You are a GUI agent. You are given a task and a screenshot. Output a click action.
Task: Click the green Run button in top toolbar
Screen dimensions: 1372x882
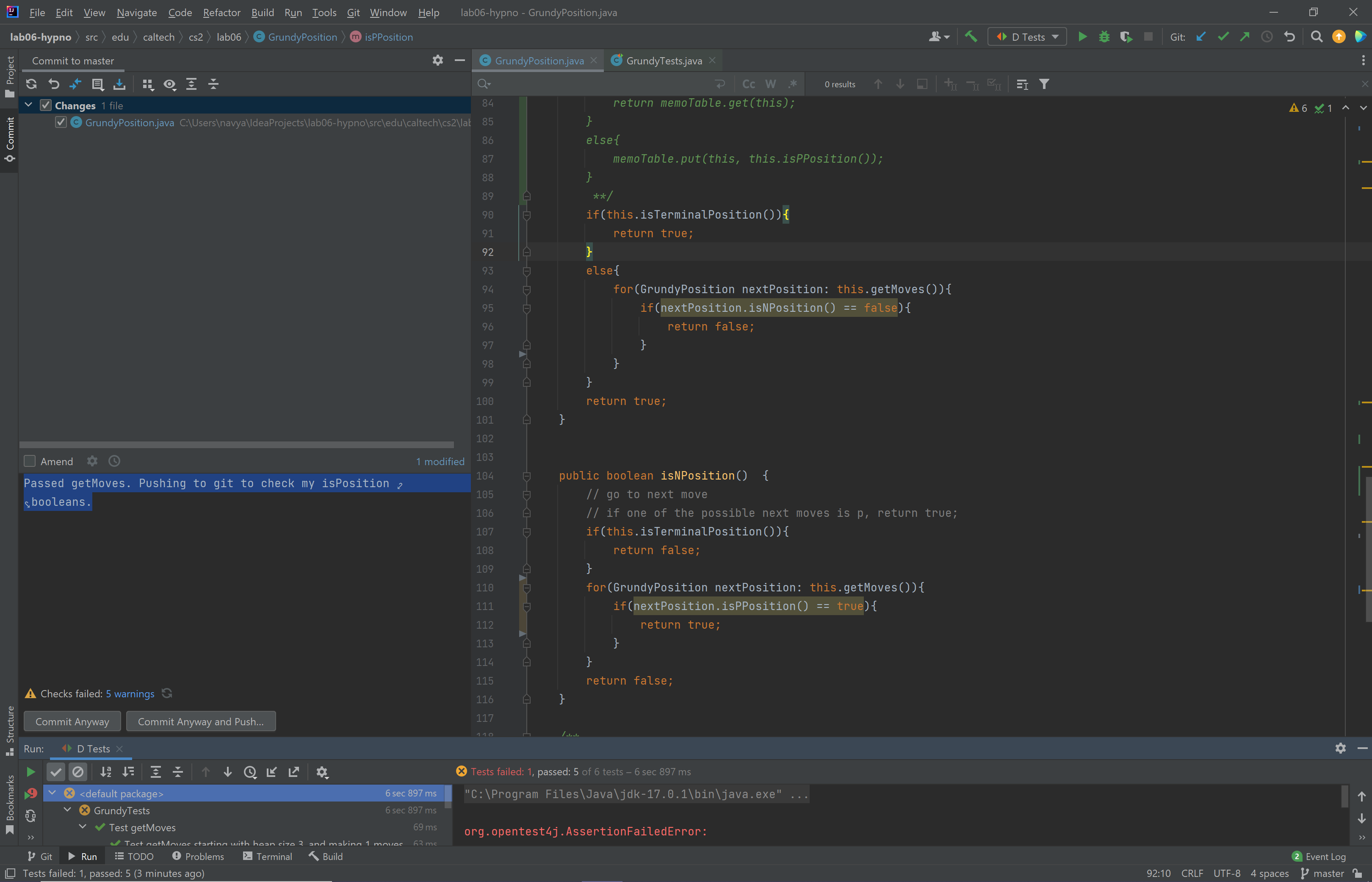(x=1082, y=37)
